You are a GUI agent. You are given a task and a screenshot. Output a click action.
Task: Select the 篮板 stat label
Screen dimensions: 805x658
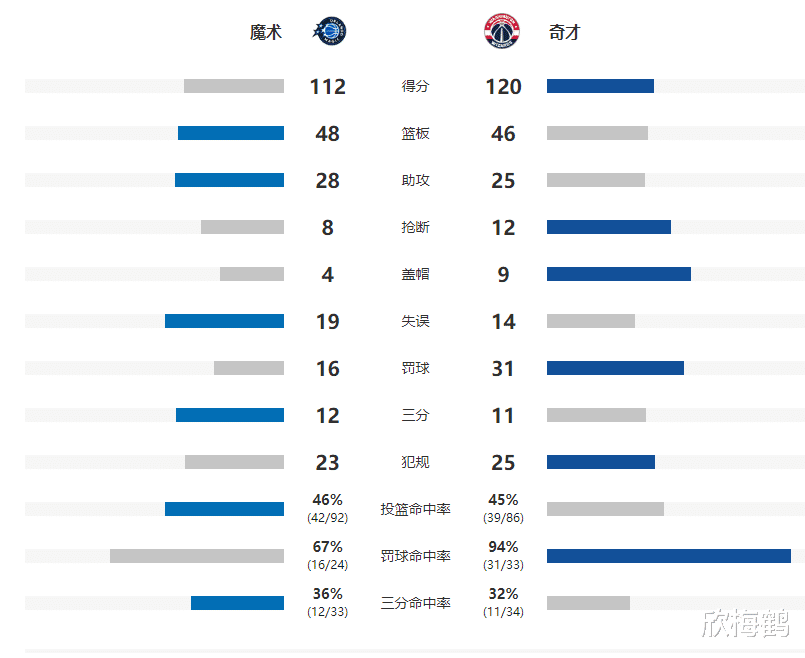(x=415, y=134)
